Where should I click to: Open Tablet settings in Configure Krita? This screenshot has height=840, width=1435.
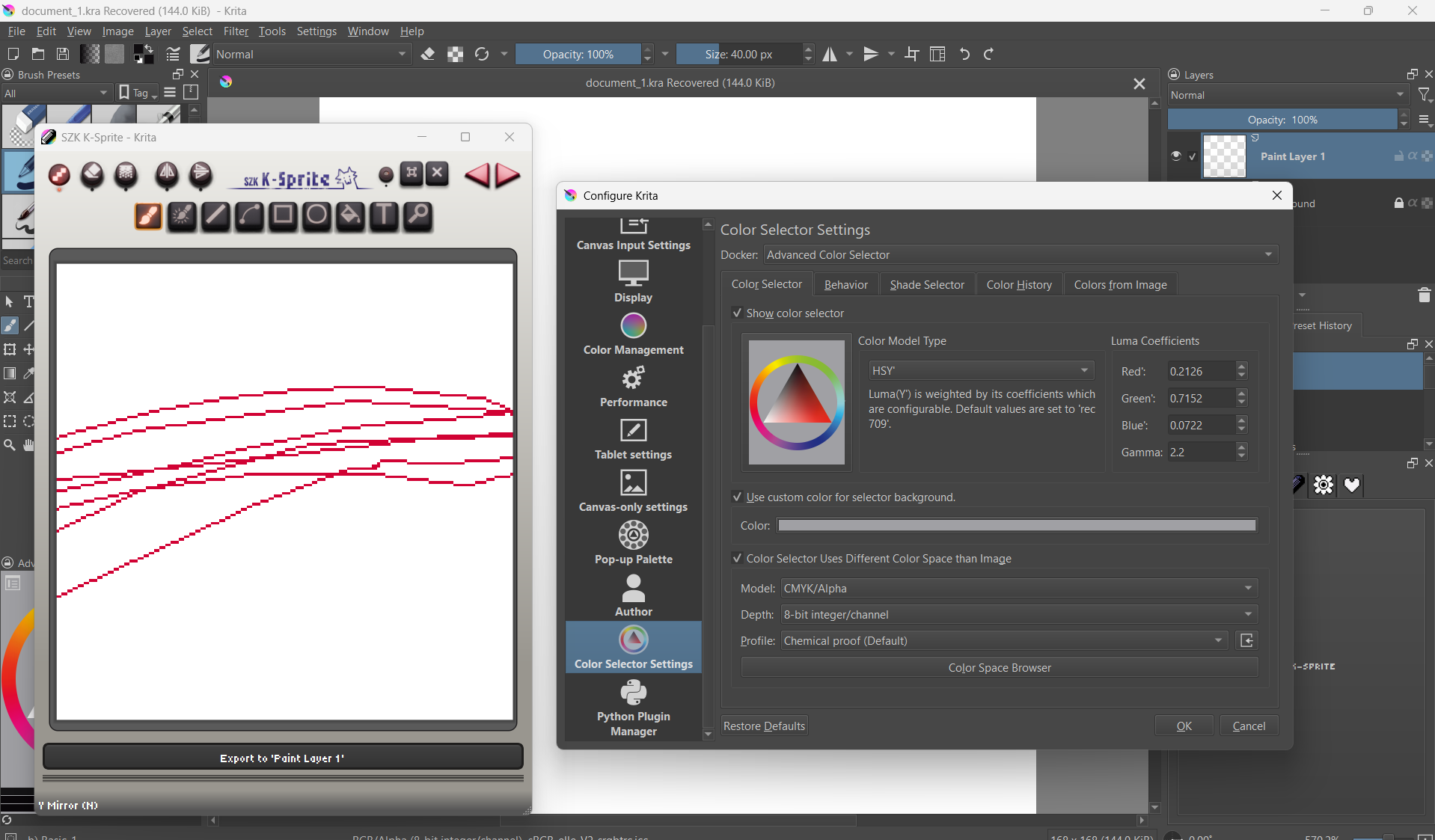(633, 438)
